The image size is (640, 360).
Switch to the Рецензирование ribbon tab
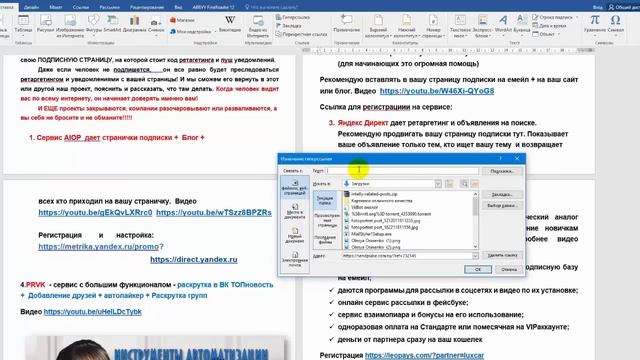(147, 7)
